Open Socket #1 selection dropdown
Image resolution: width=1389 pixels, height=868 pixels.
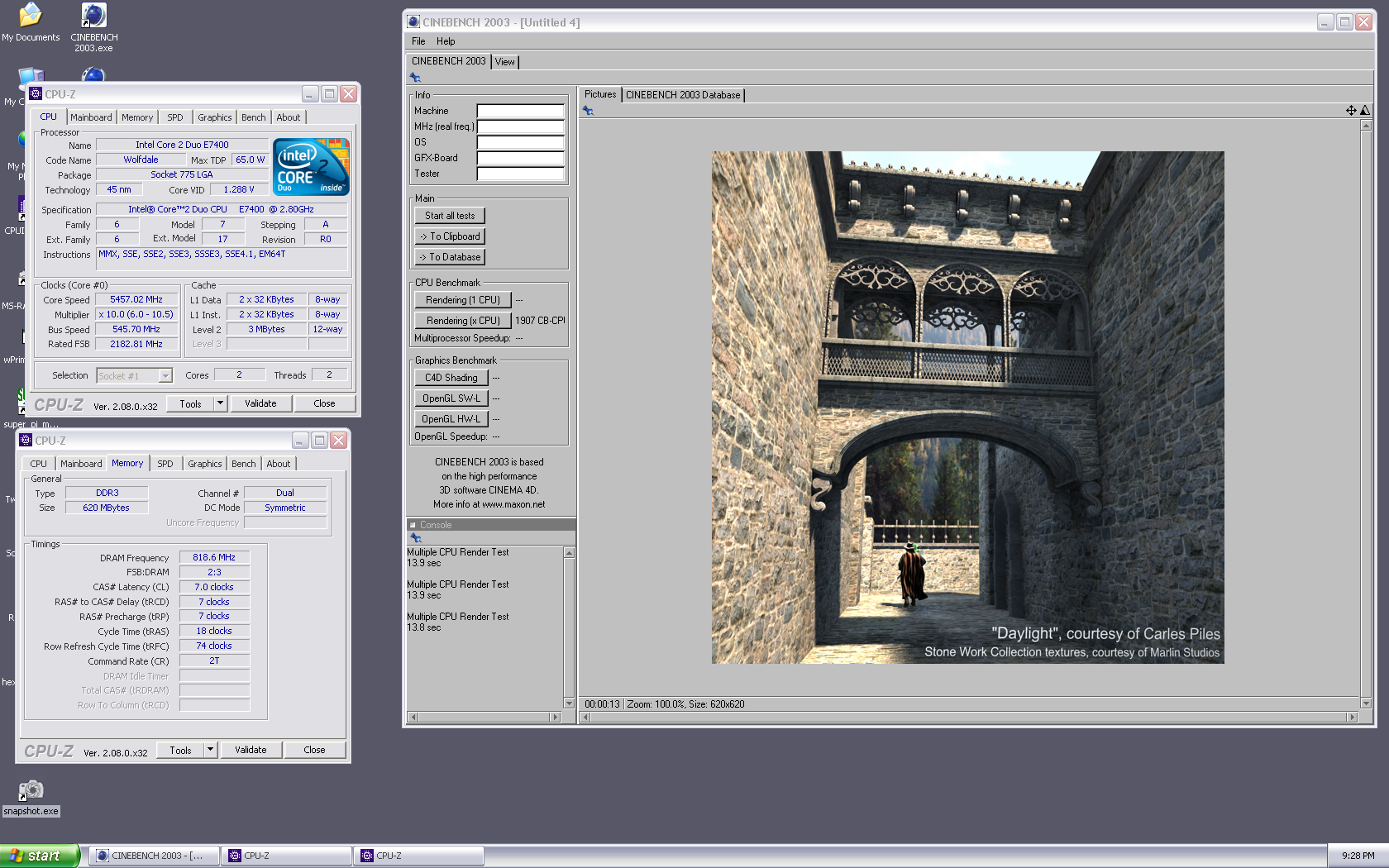point(165,376)
